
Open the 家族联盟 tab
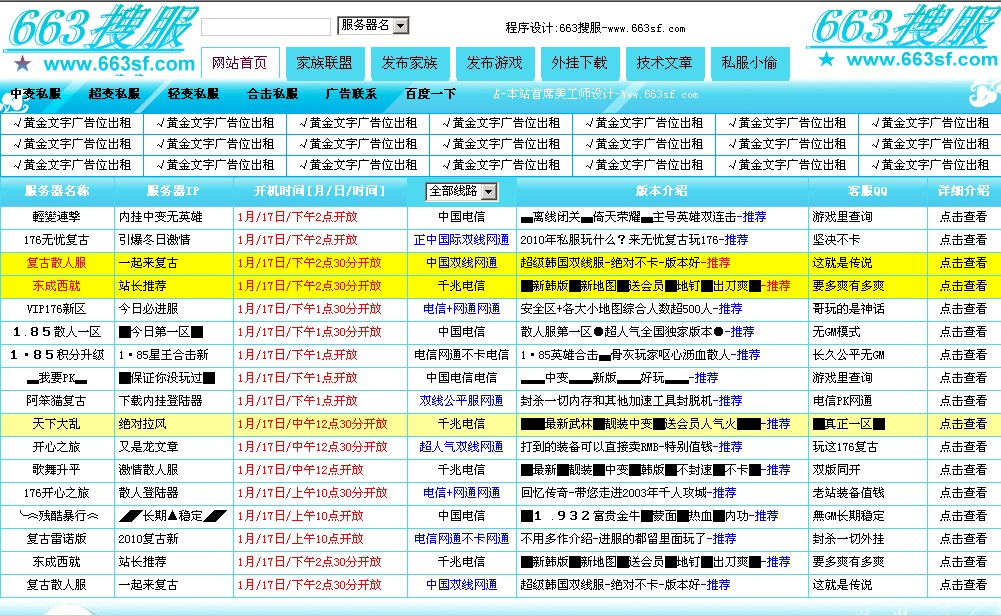point(324,63)
